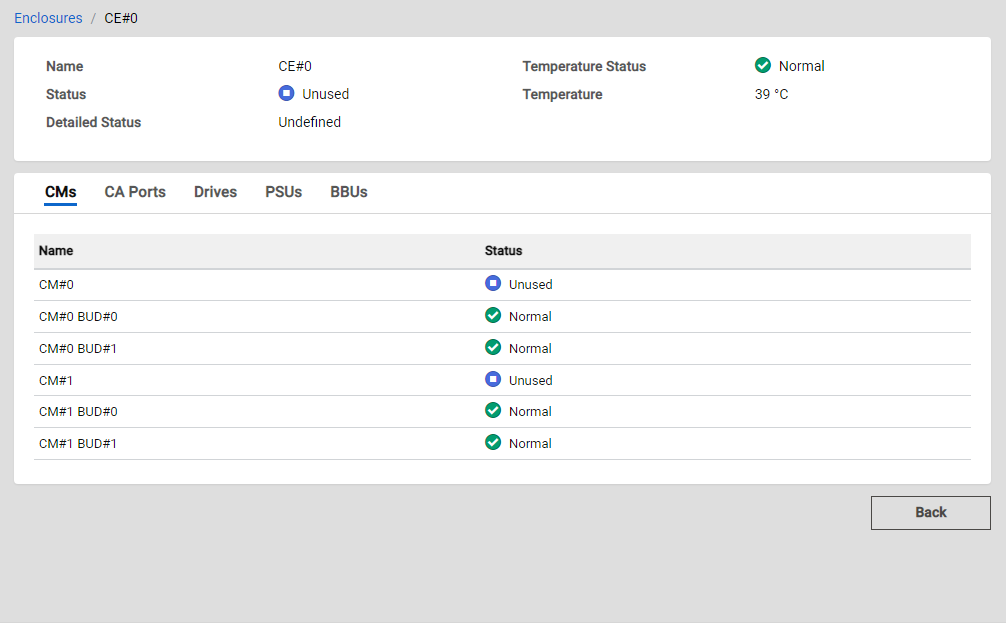Show the PSUs tab
The width and height of the screenshot is (1006, 623).
283,192
